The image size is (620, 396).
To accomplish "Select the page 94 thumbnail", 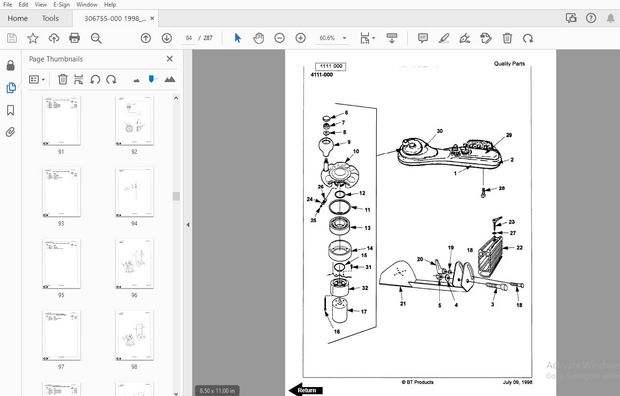I will point(134,192).
